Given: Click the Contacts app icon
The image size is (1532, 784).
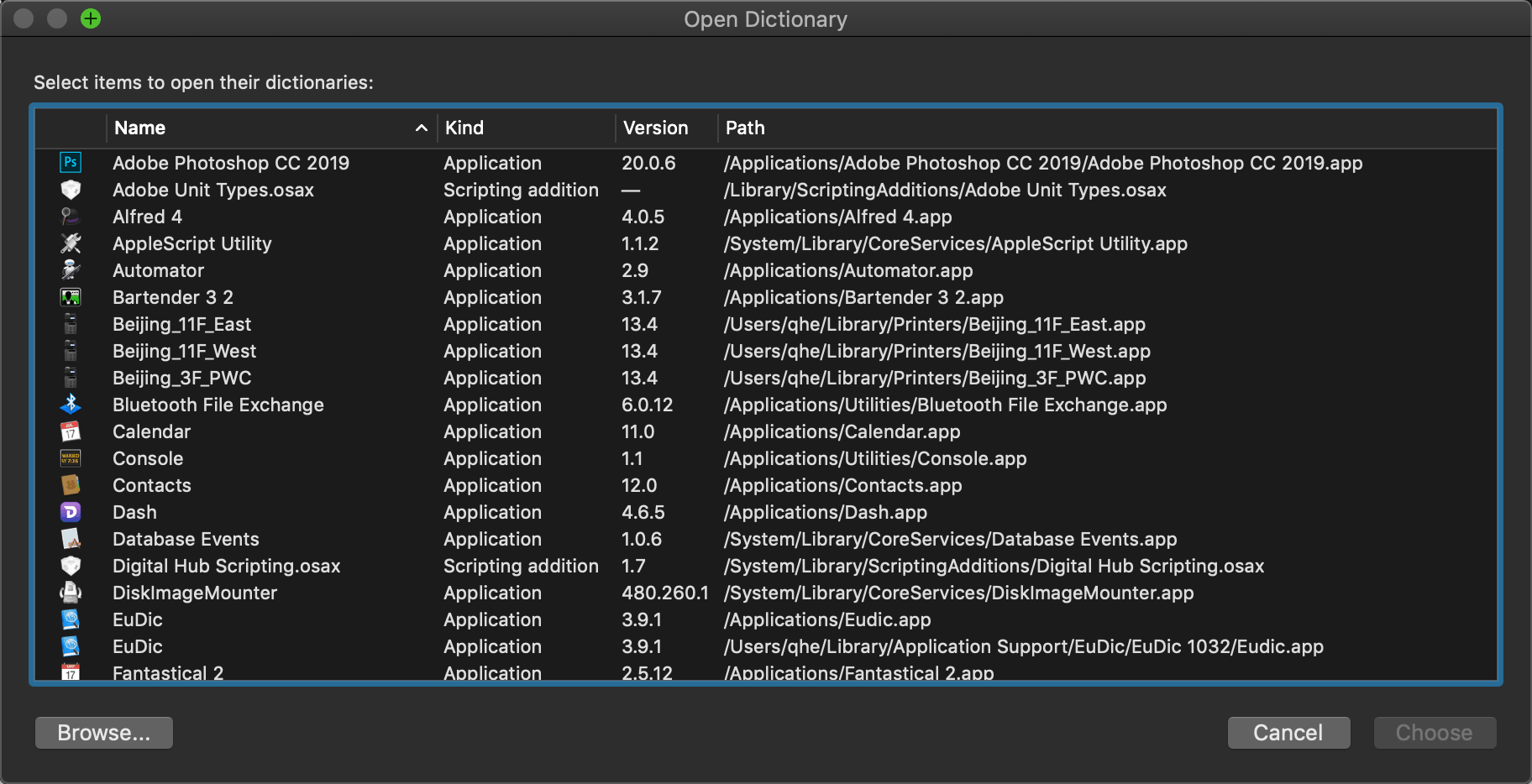Looking at the screenshot, I should click(71, 485).
